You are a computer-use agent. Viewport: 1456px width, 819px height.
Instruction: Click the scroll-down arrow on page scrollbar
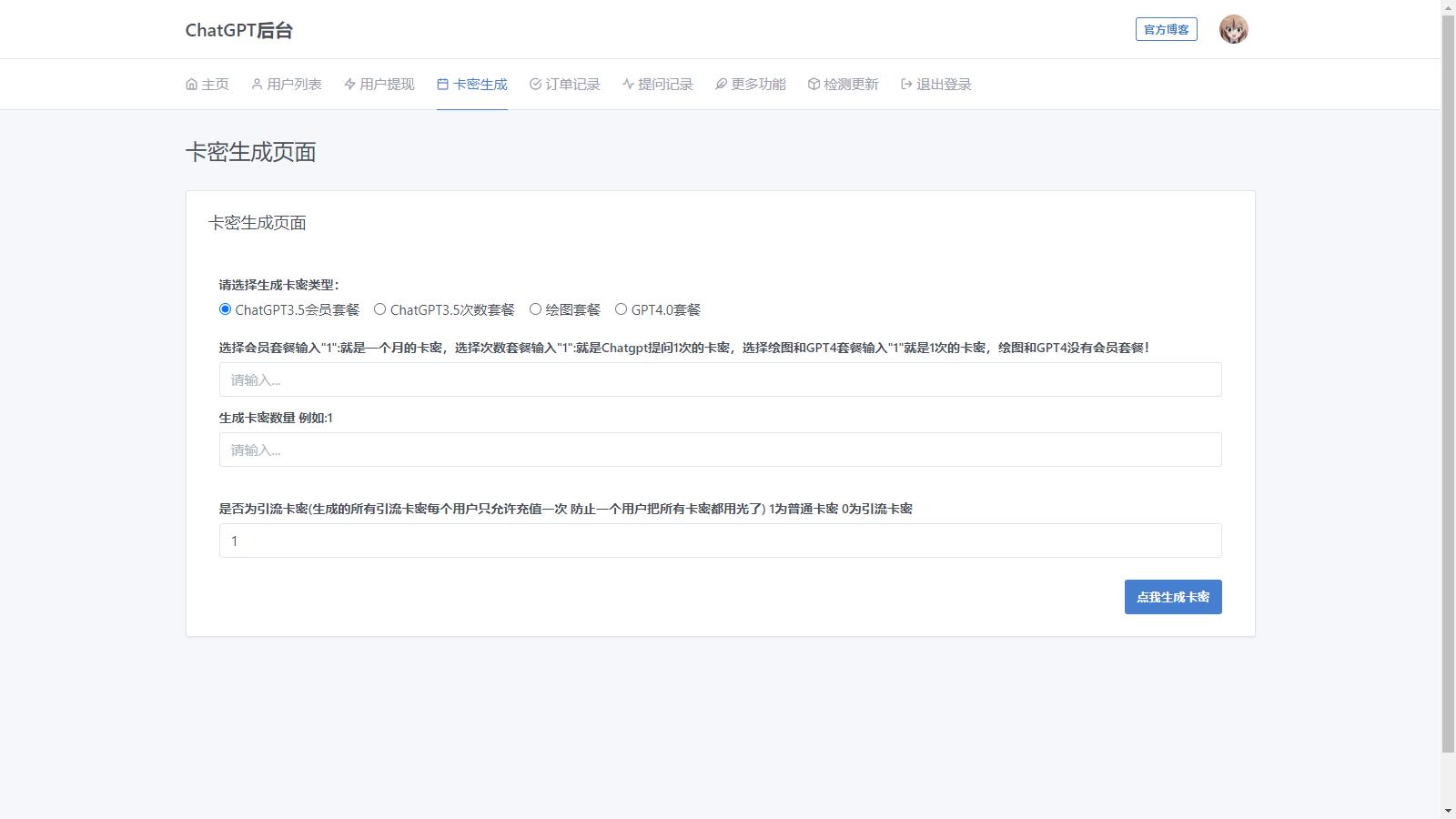tap(1448, 811)
